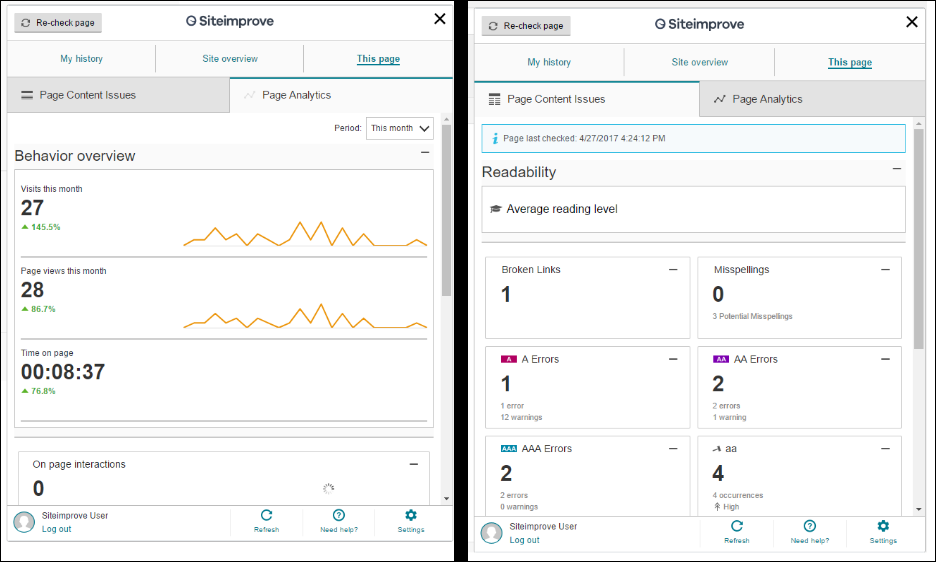This screenshot has width=936, height=562.
Task: Collapse the AA Errors card
Action: pos(885,360)
